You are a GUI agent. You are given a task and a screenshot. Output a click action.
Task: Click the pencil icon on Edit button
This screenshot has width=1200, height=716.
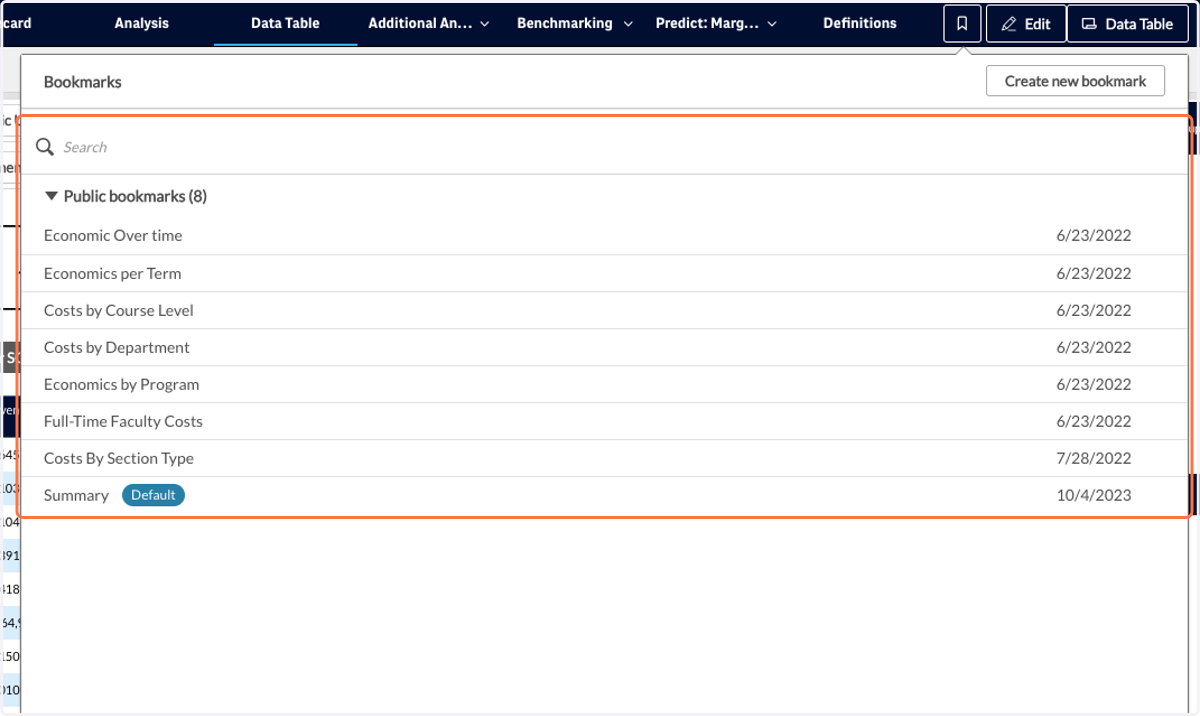pos(1009,24)
